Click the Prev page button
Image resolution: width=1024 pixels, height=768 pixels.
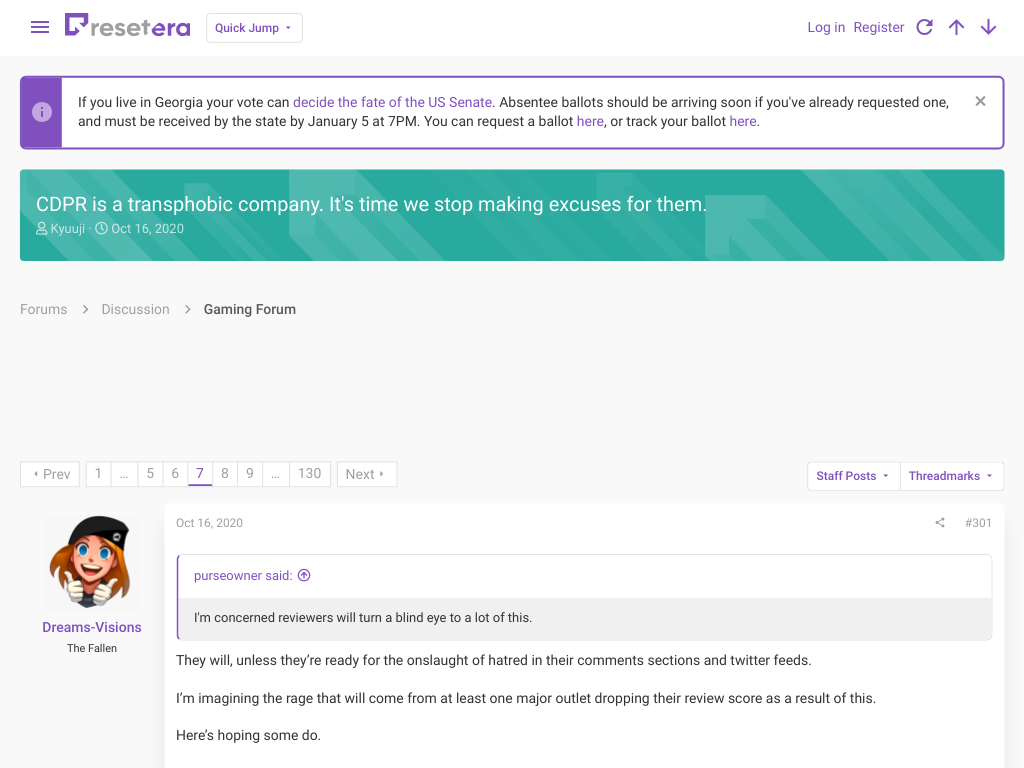tap(50, 474)
